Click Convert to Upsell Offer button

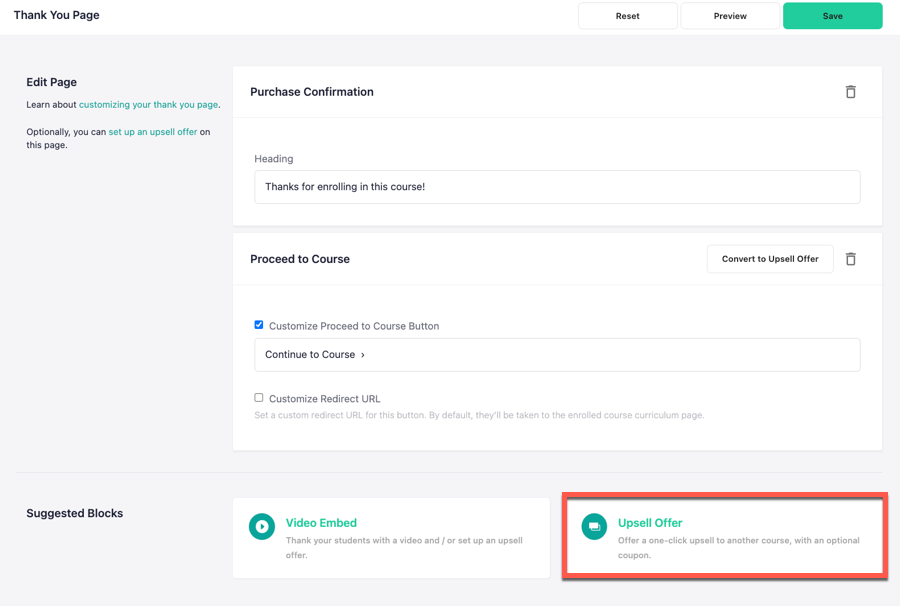[770, 259]
